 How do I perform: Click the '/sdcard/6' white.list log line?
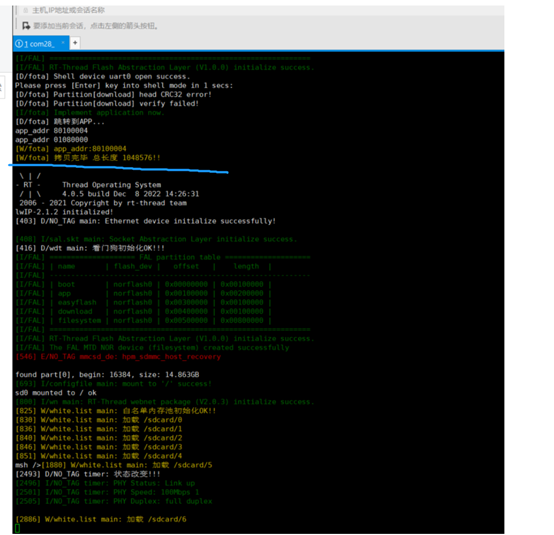tap(101, 519)
